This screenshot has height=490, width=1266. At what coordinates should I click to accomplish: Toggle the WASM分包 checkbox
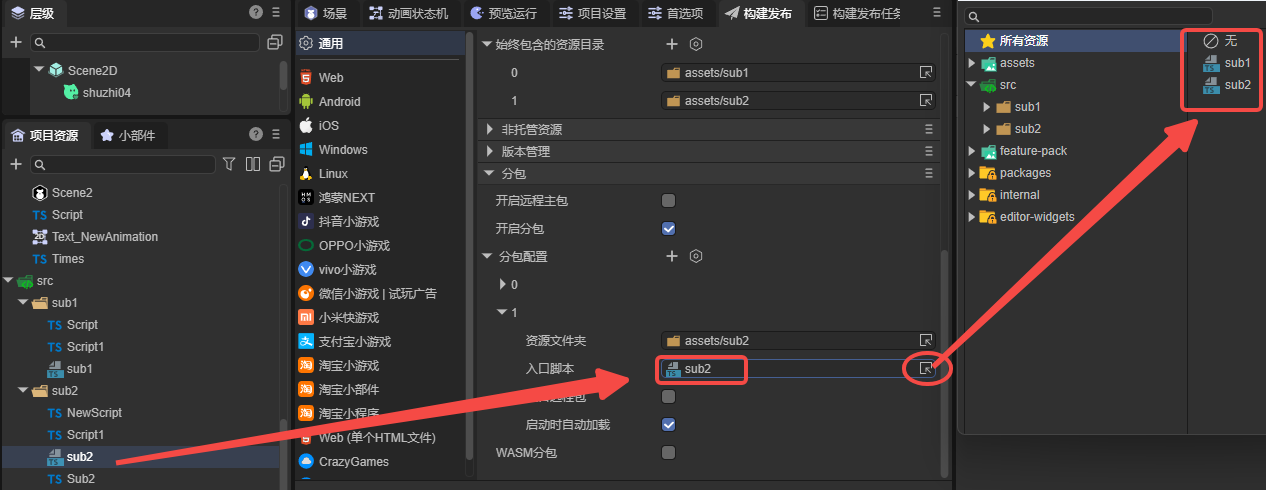point(668,453)
